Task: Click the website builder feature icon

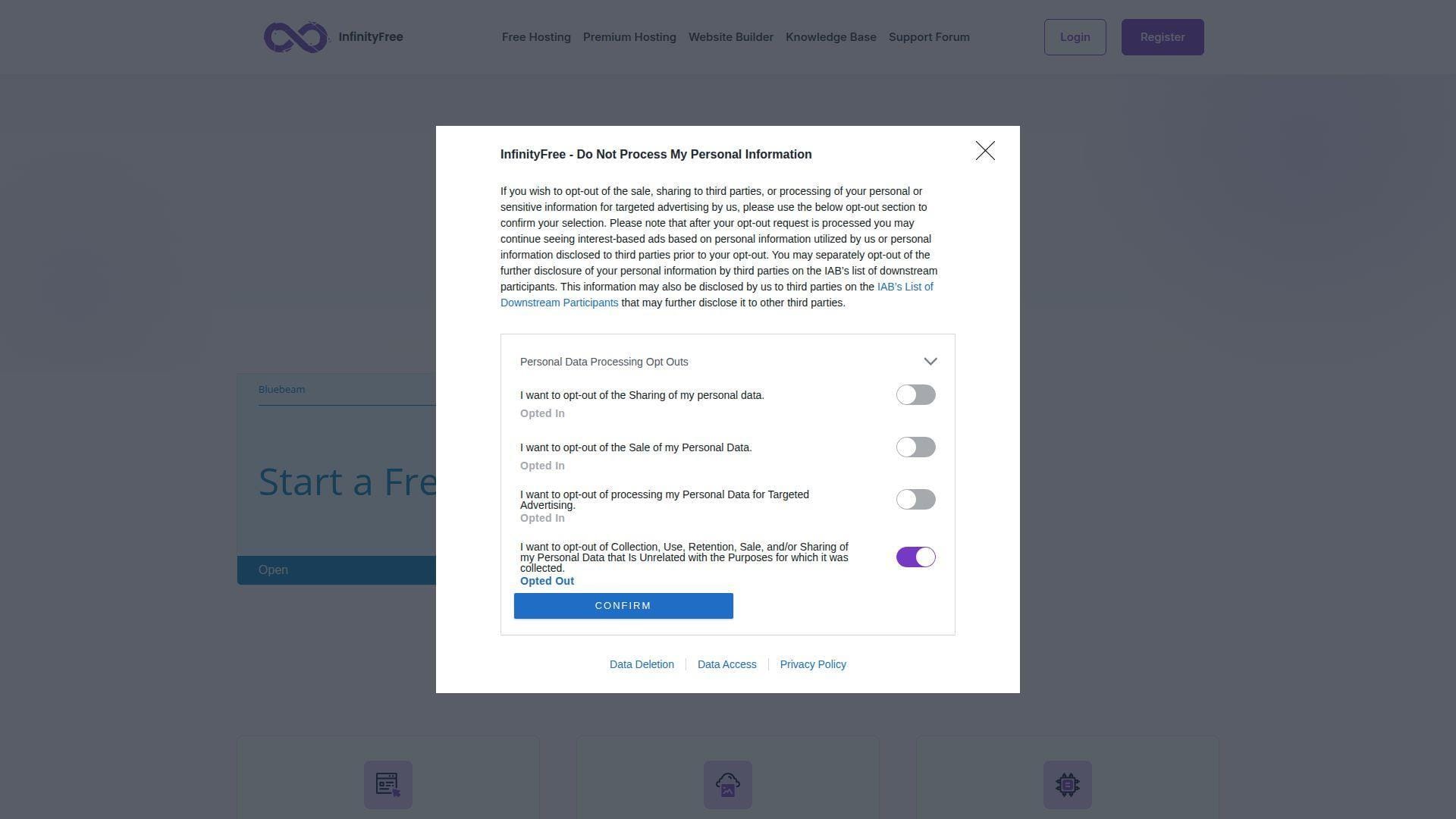Action: pos(388,785)
